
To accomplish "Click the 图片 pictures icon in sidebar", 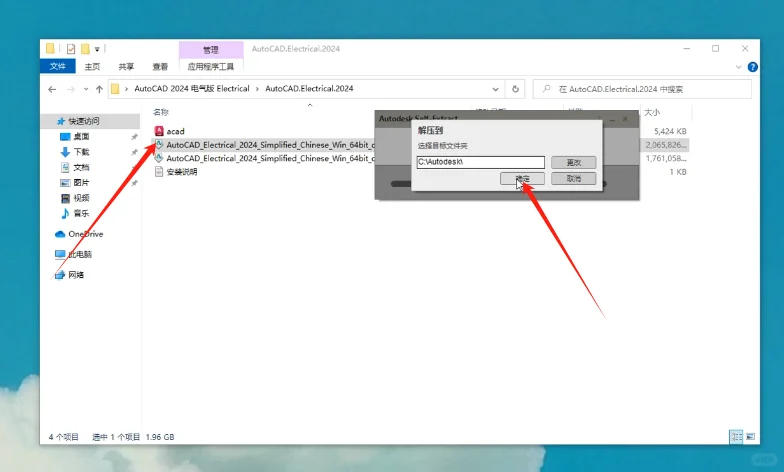I will tap(65, 183).
